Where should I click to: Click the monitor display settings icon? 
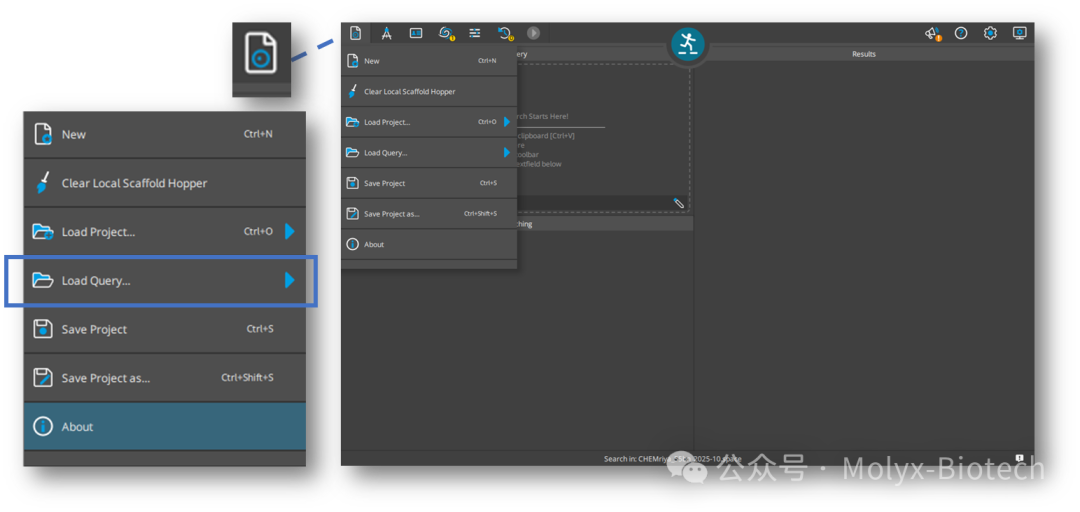(1020, 33)
